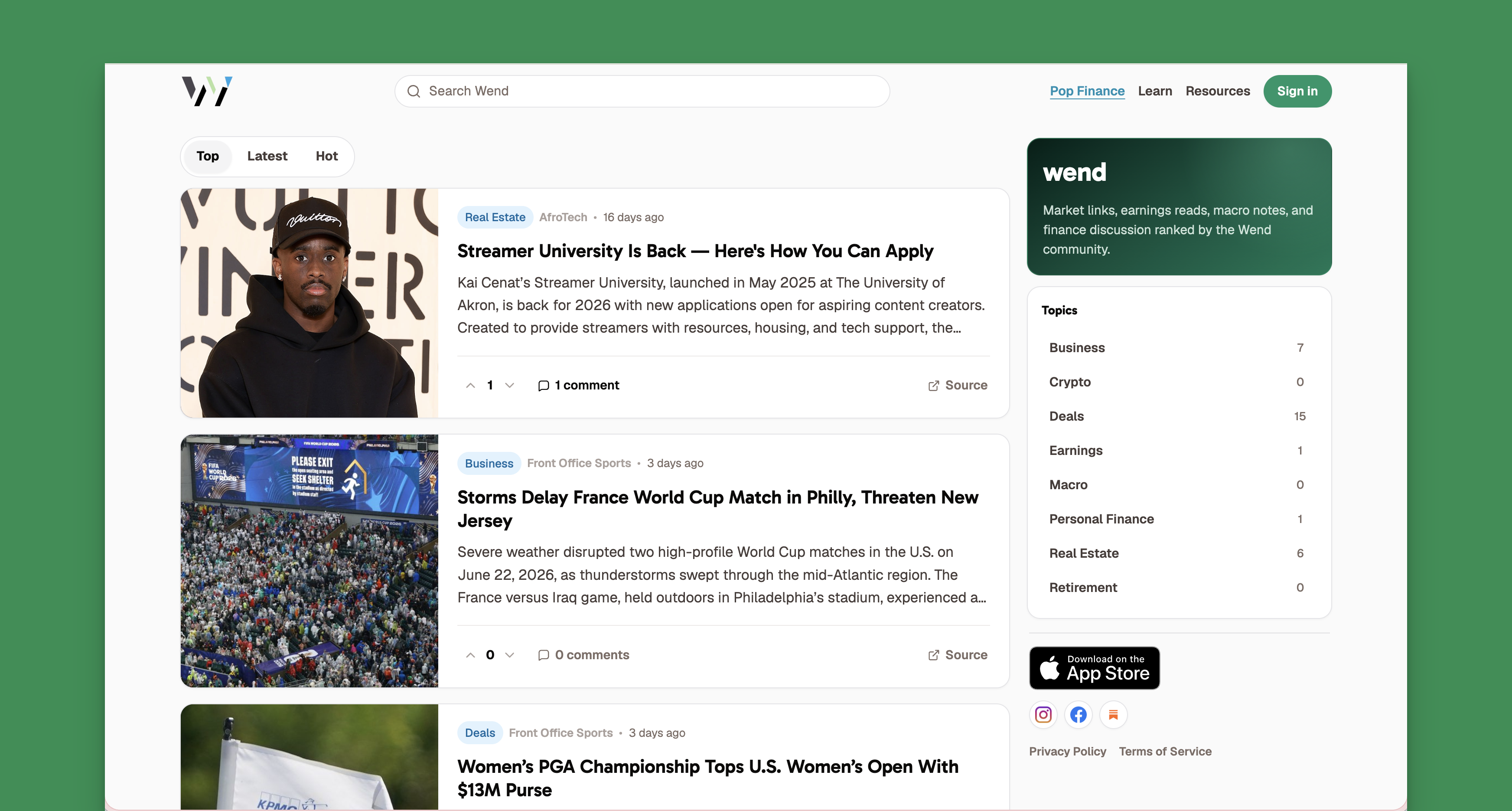Open the Resources nav item
The height and width of the screenshot is (811, 1512).
coord(1217,91)
